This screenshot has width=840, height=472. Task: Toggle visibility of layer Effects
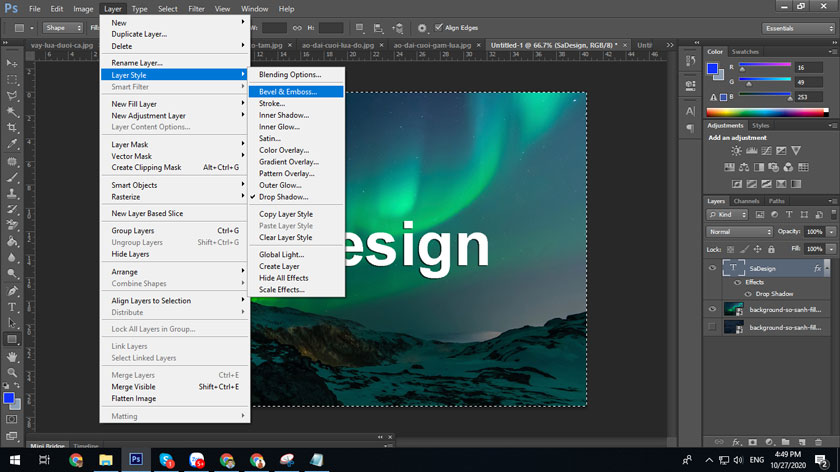738,282
